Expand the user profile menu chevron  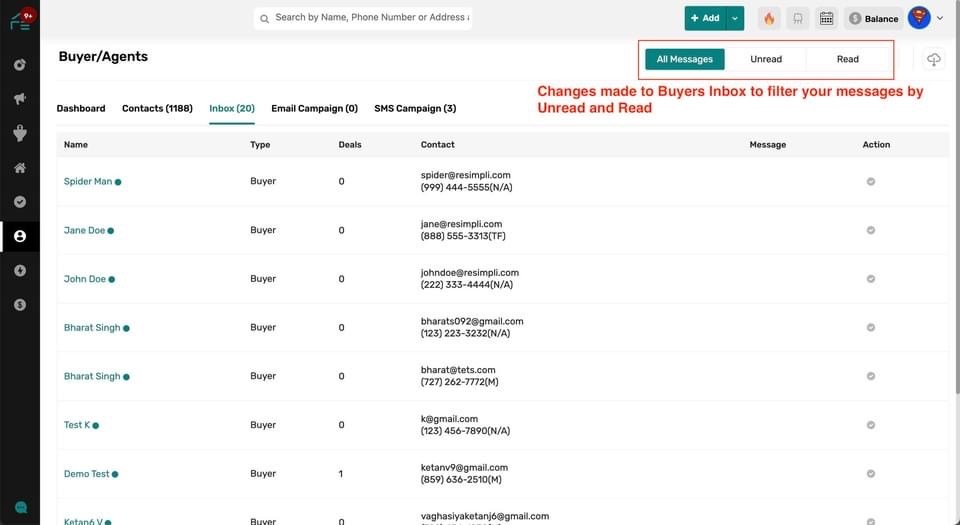coord(940,18)
